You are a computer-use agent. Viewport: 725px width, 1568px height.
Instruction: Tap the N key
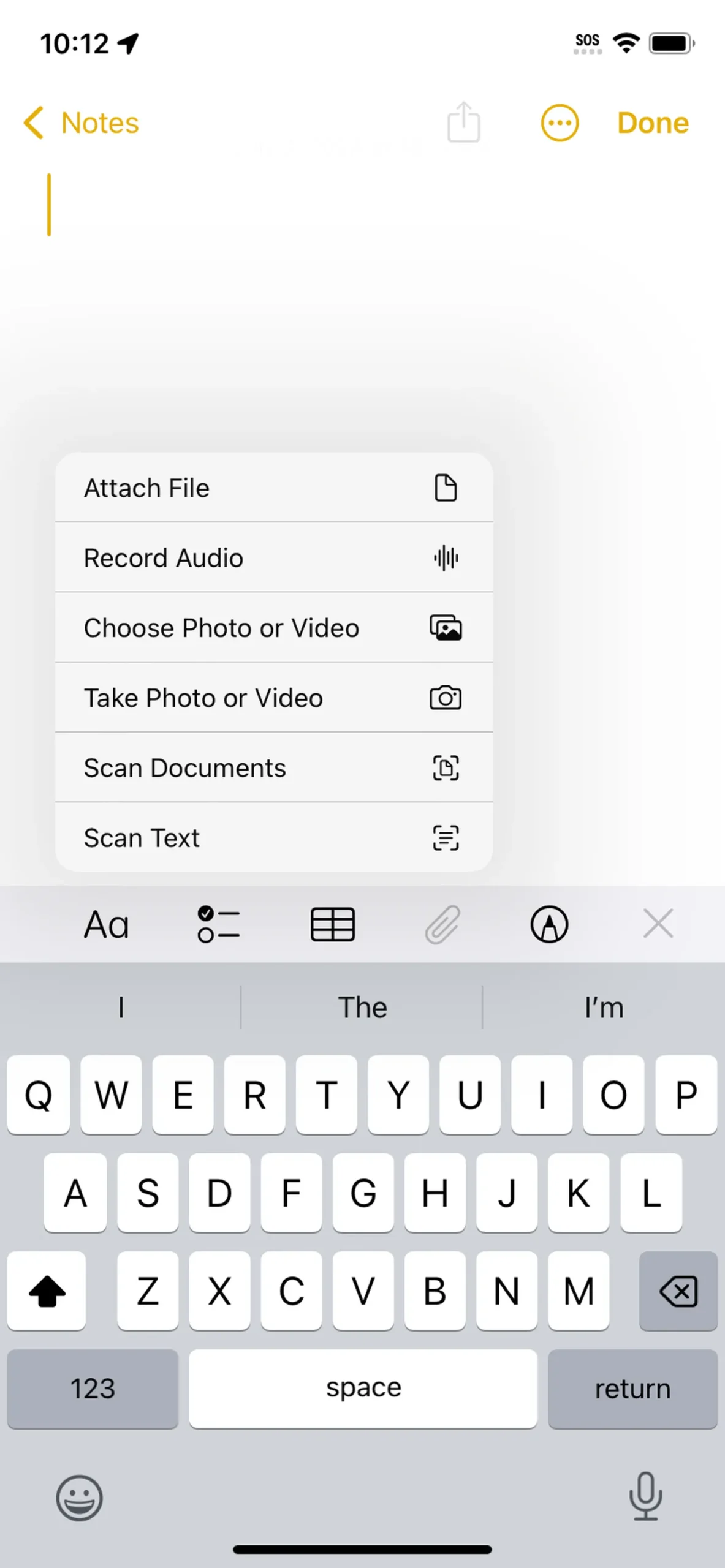coord(506,1291)
